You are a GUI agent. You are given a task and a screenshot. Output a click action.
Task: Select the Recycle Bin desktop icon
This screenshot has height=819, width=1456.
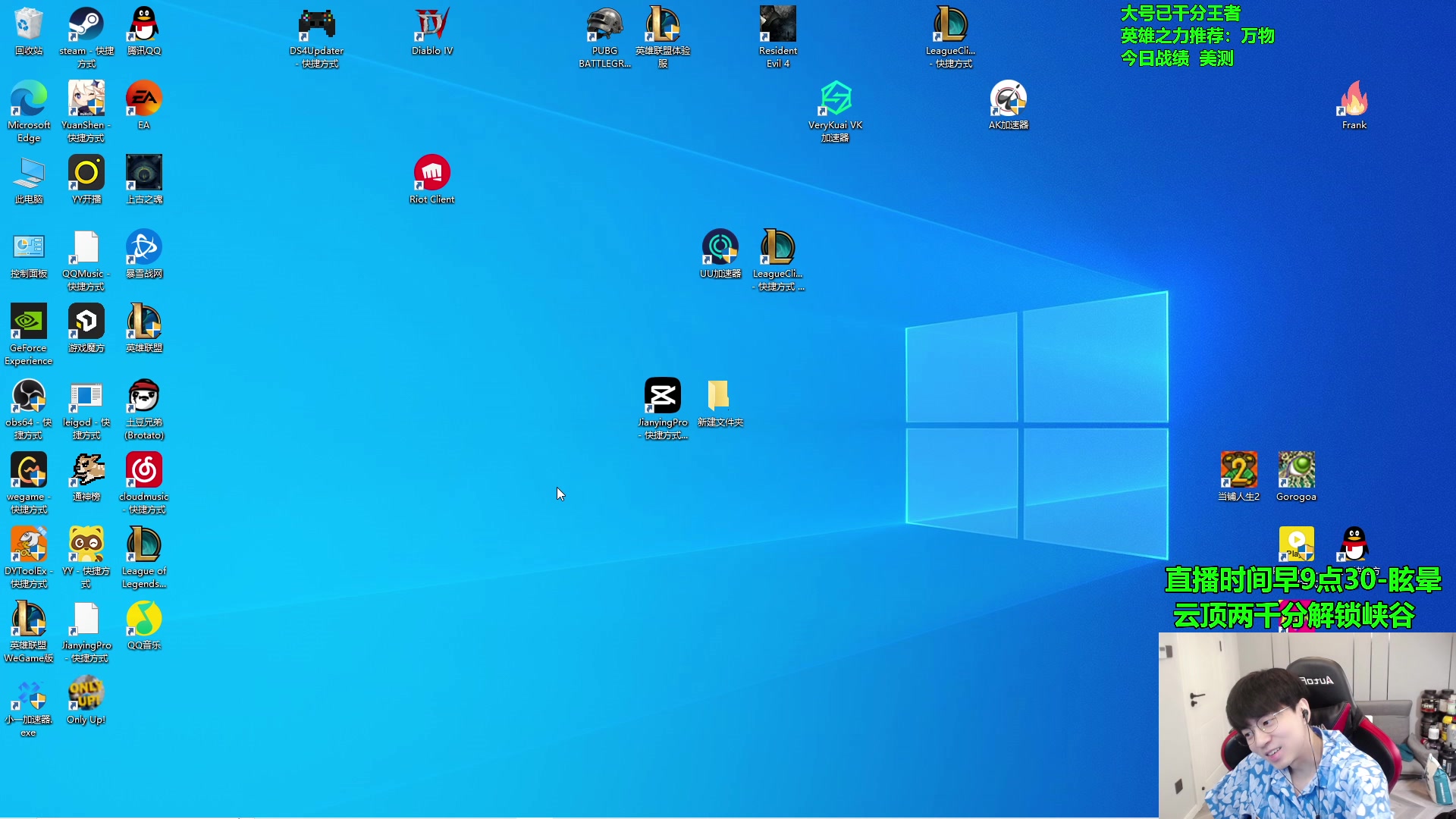click(29, 31)
